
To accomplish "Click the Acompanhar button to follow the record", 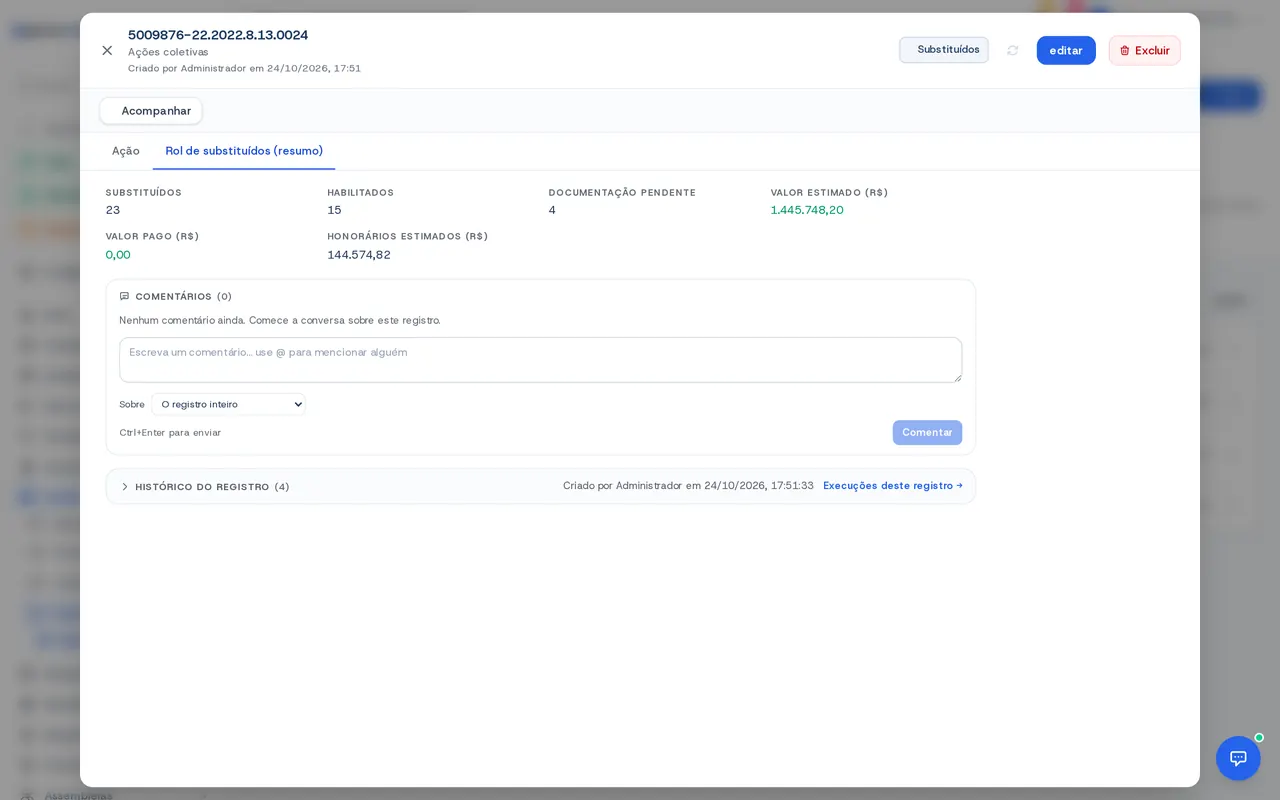I will point(151,111).
